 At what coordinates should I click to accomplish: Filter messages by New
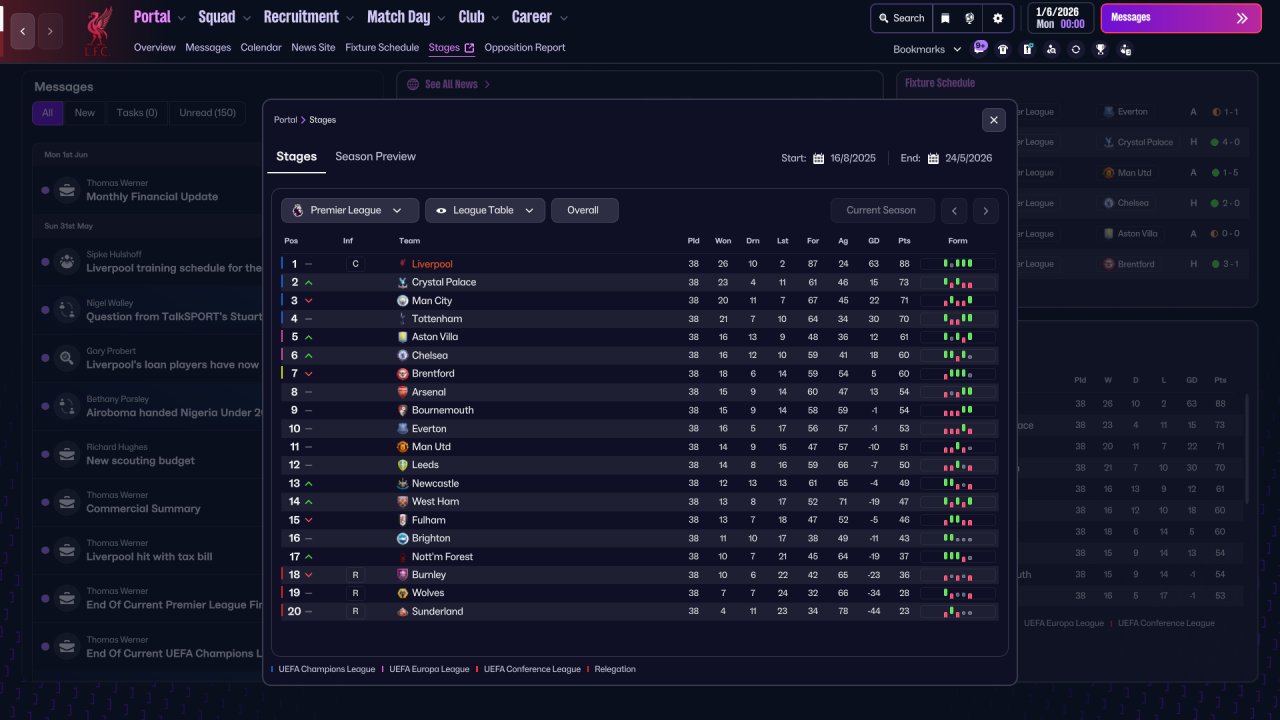point(85,113)
